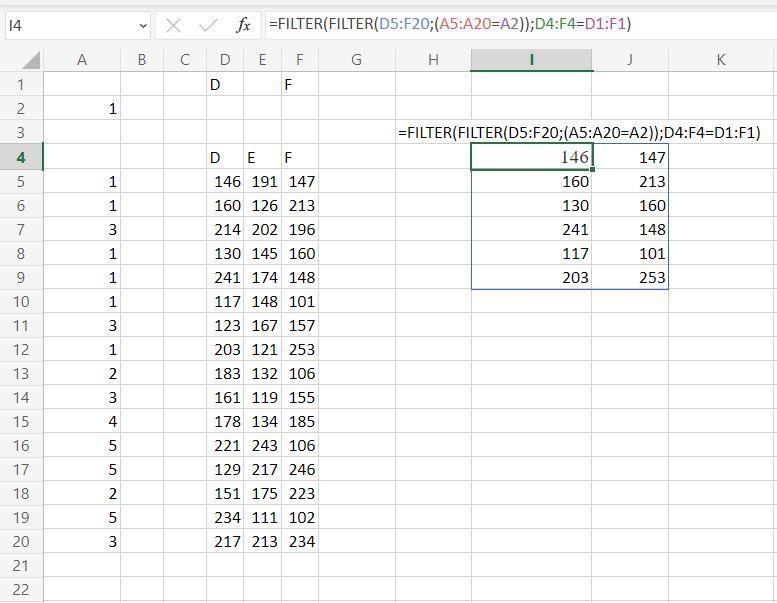Screen dimensions: 777x603
Task: Click cell F1 containing F
Action: [x=300, y=84]
